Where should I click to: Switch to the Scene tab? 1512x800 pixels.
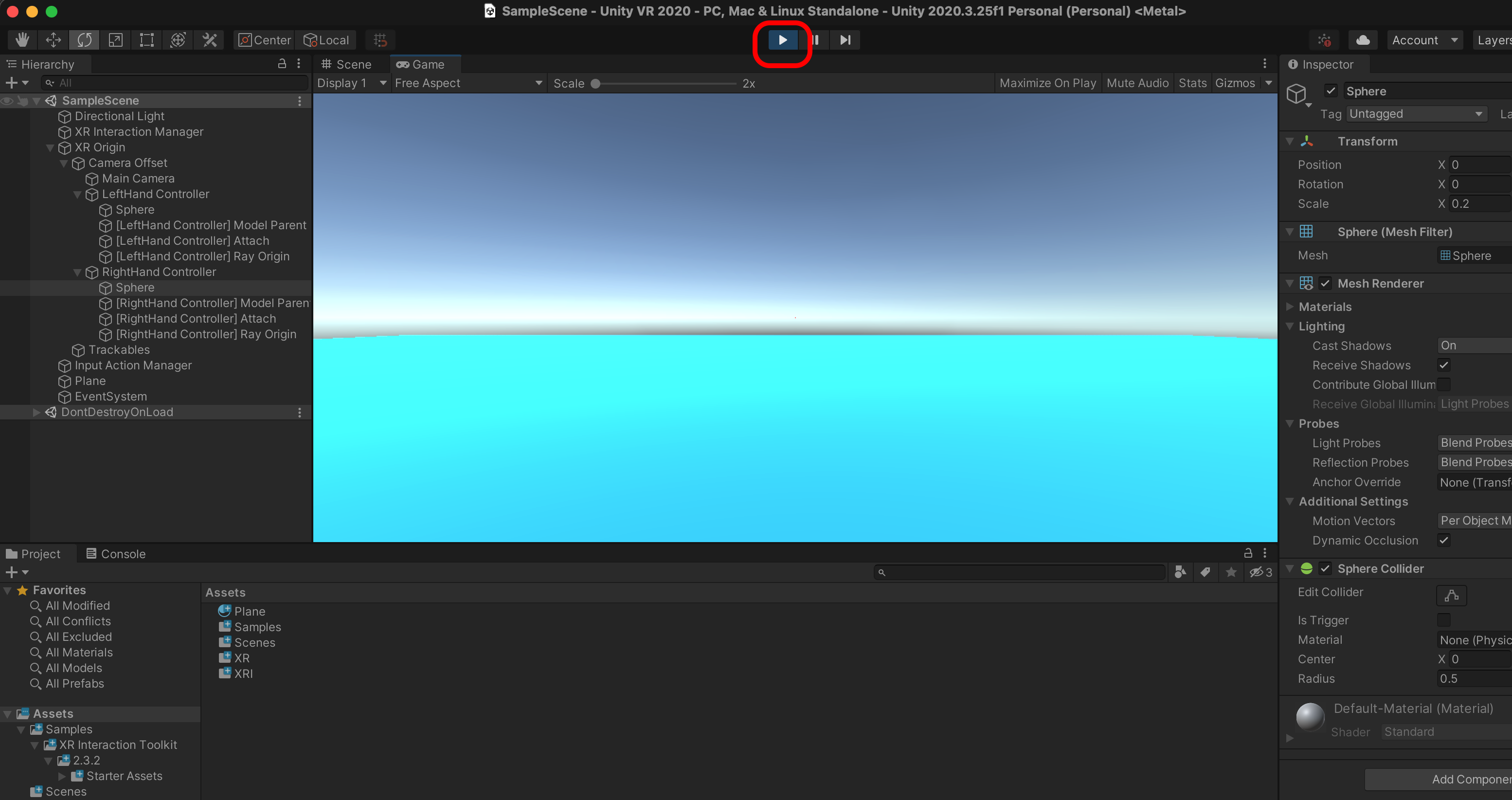[x=347, y=65]
